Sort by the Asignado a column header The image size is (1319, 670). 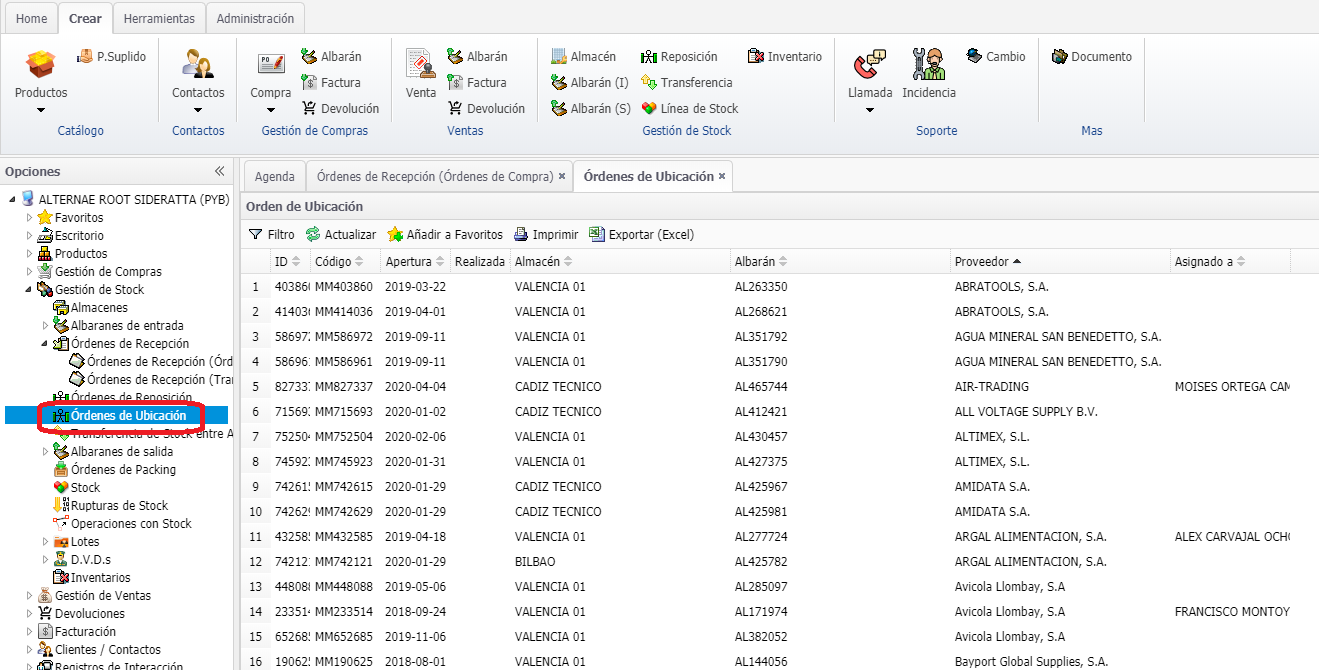point(1231,261)
